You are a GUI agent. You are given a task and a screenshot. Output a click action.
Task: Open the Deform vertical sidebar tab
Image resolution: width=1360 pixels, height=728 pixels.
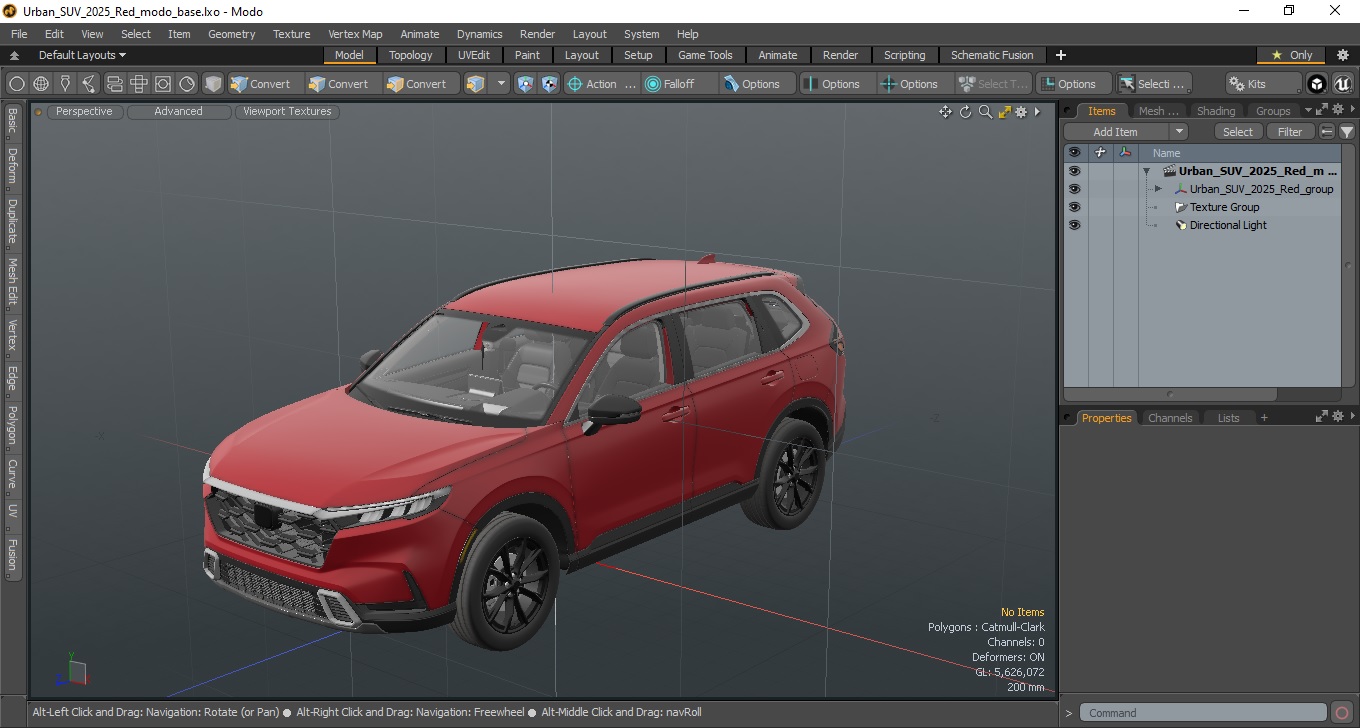(x=12, y=166)
